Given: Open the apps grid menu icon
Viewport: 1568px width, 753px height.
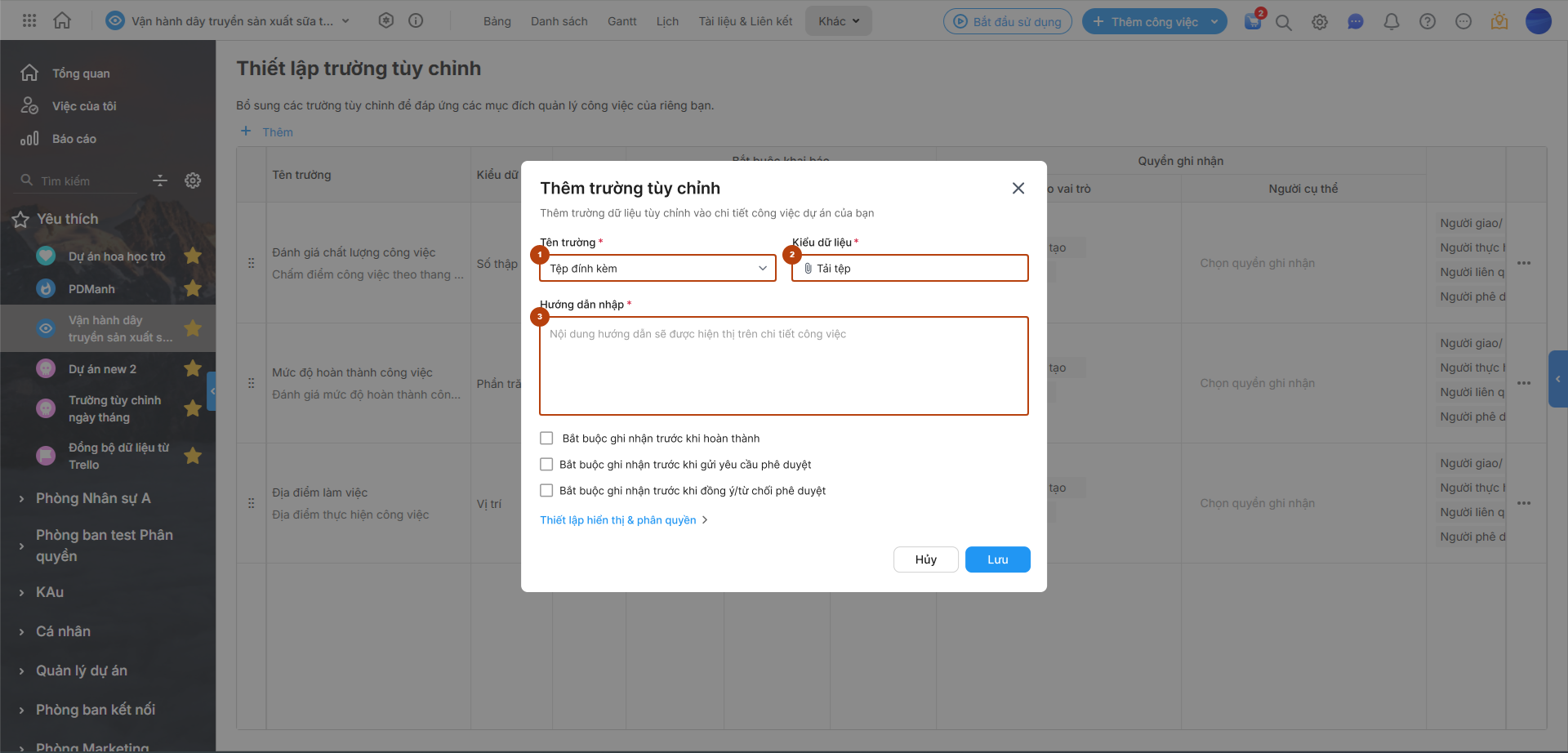Looking at the screenshot, I should [x=29, y=20].
